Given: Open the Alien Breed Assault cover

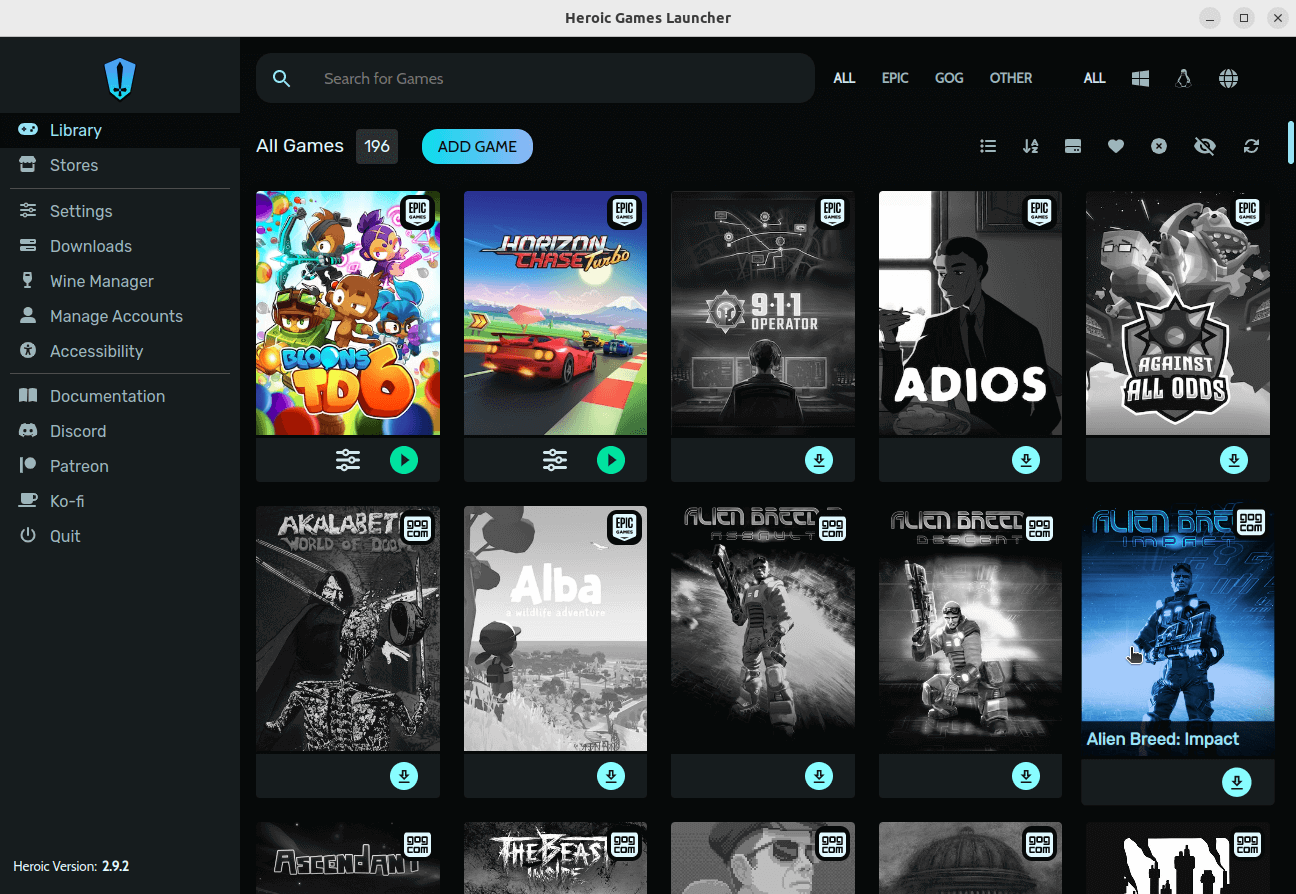Looking at the screenshot, I should tap(763, 628).
